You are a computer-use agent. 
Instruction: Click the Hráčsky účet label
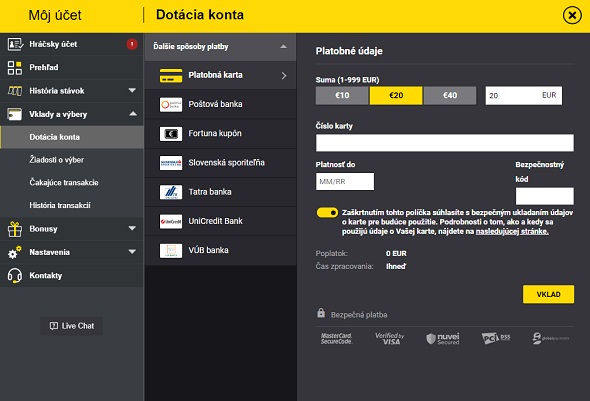click(53, 44)
